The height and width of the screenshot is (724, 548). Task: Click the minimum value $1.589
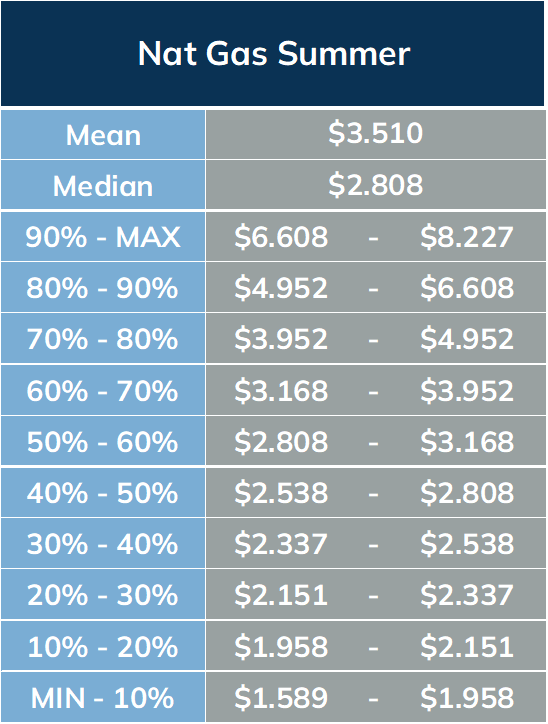click(x=281, y=697)
